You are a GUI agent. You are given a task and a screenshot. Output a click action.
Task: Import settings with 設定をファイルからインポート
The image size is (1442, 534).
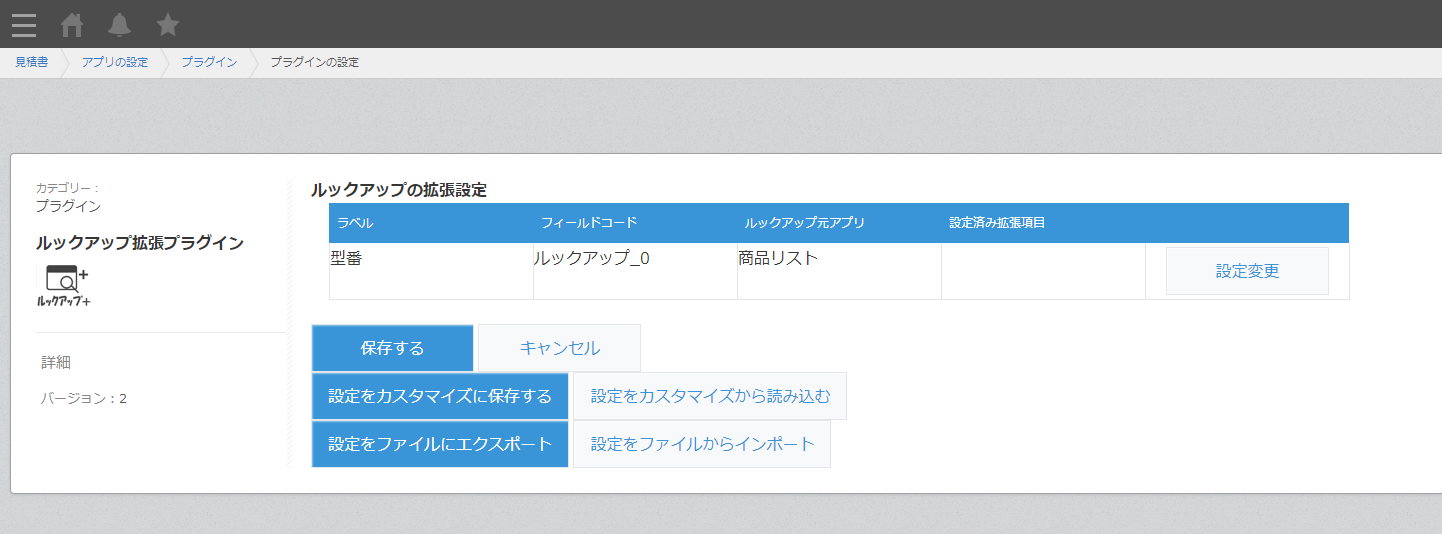tap(702, 444)
